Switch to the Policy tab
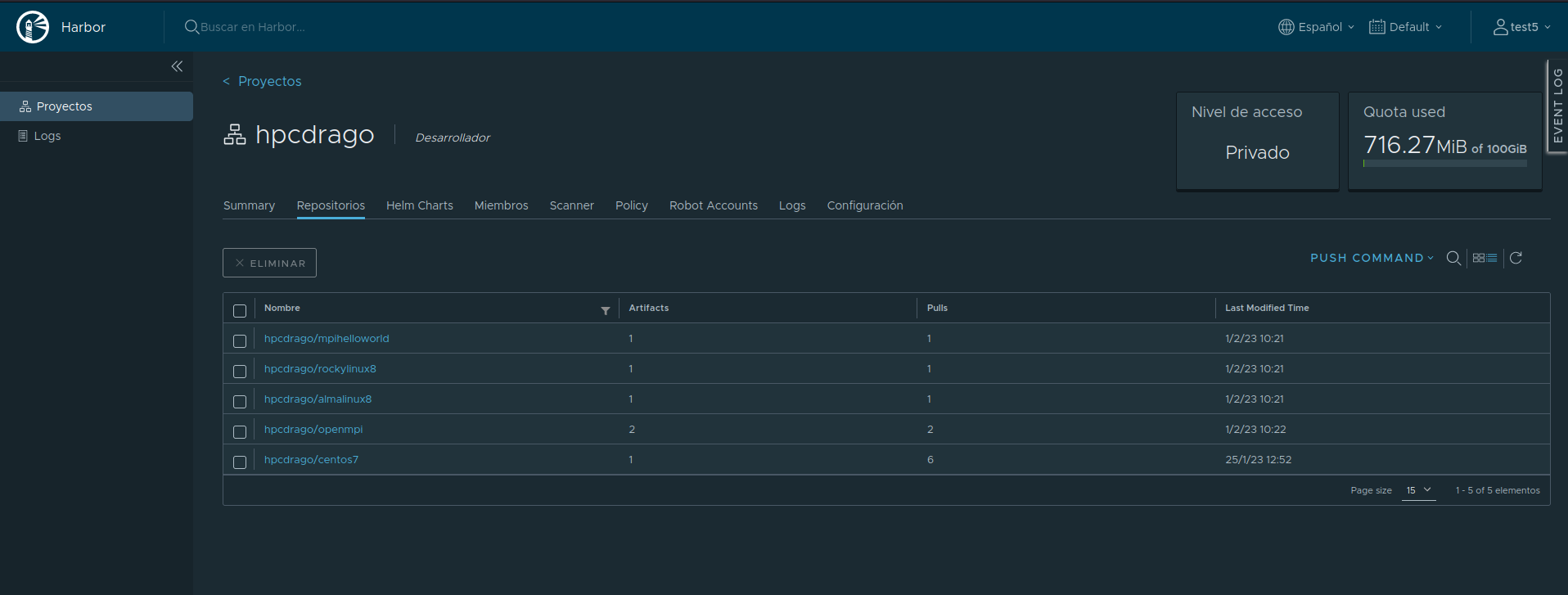Viewport: 1568px width, 595px height. point(632,205)
